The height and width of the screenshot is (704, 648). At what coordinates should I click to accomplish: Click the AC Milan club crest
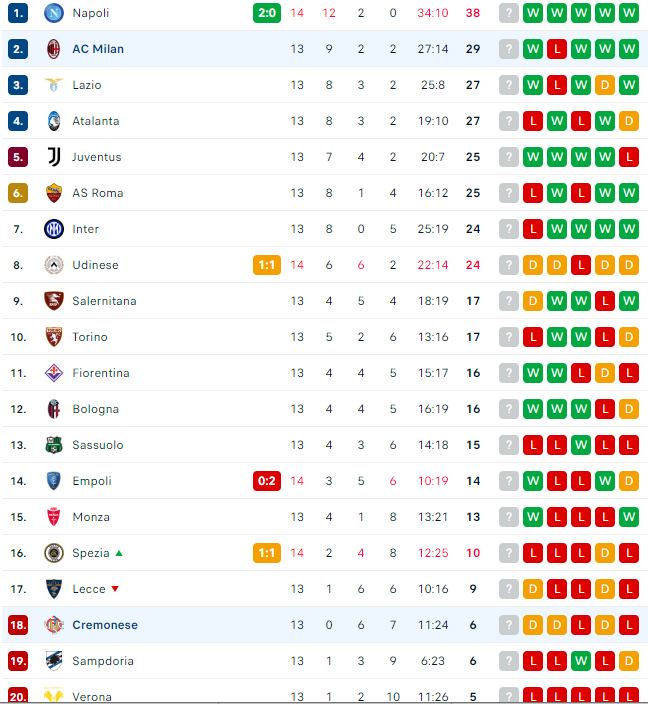tap(54, 49)
